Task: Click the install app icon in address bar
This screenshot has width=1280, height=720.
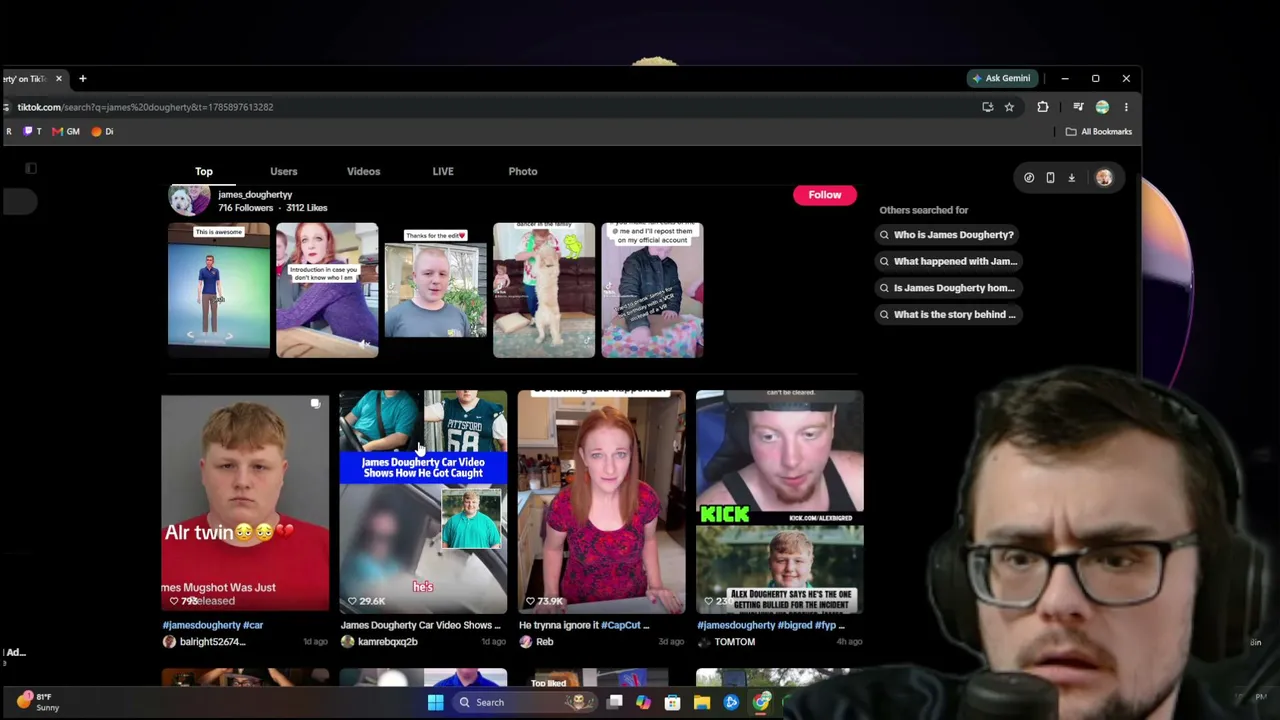Action: click(x=988, y=107)
